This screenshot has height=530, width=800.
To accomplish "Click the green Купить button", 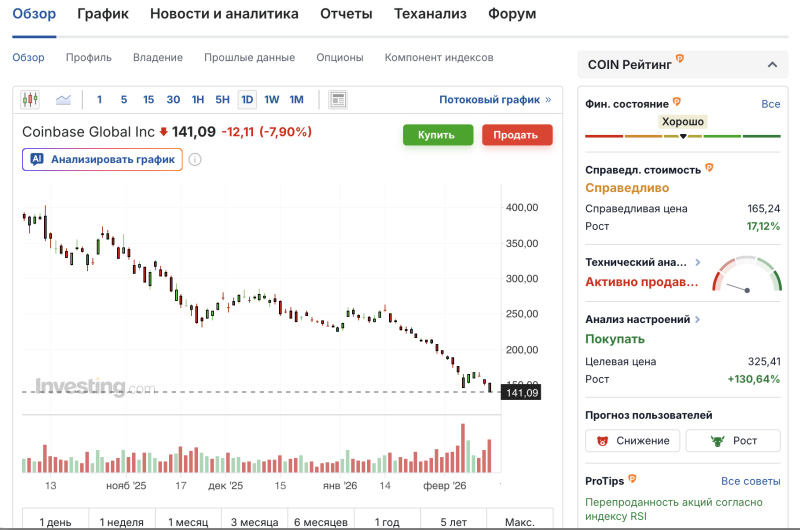I will (438, 135).
